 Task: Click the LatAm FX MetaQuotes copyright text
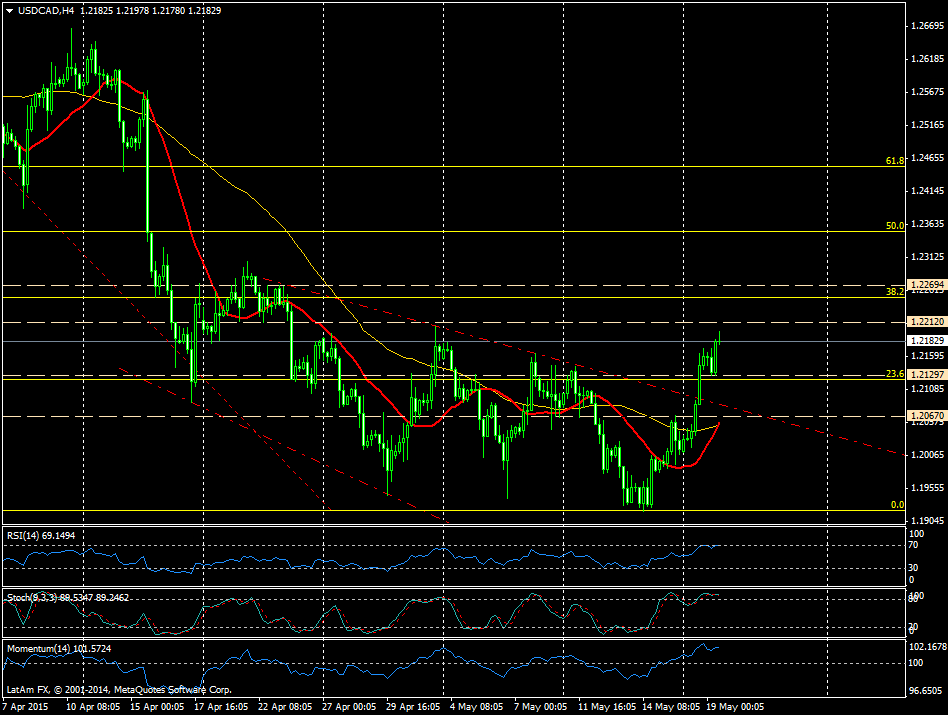pyautogui.click(x=120, y=689)
